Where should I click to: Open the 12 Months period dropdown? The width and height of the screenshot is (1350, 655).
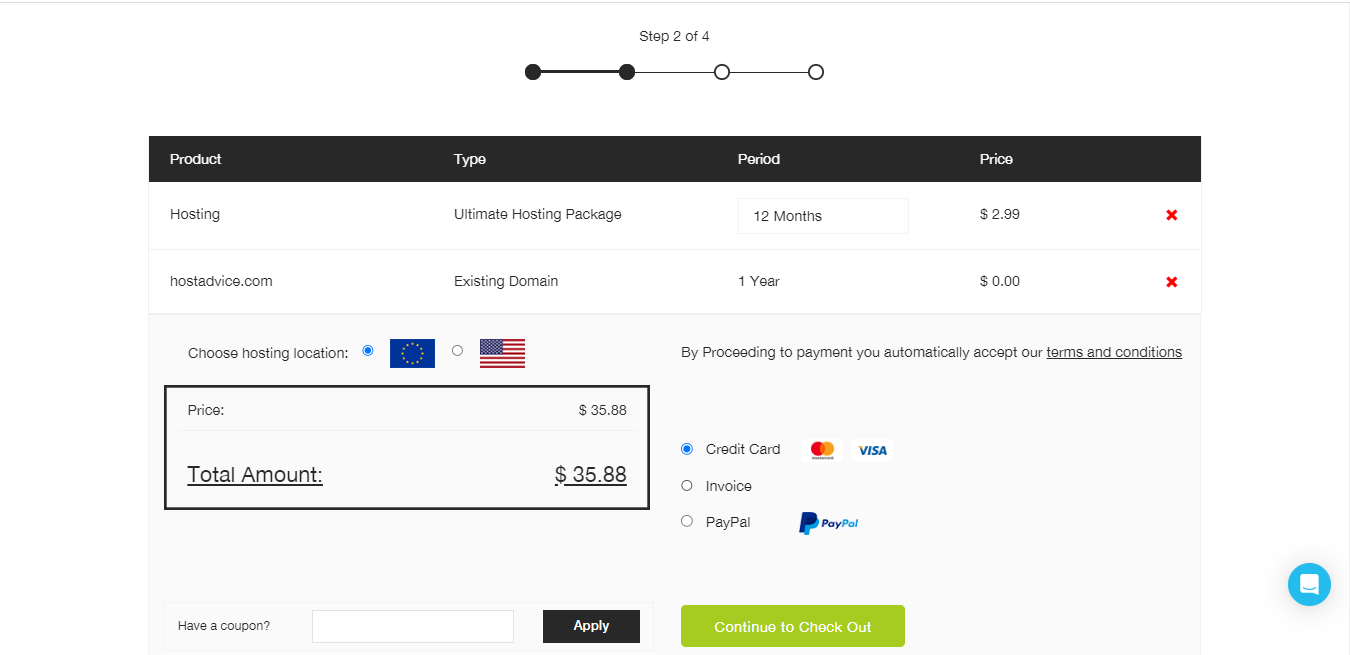[823, 216]
